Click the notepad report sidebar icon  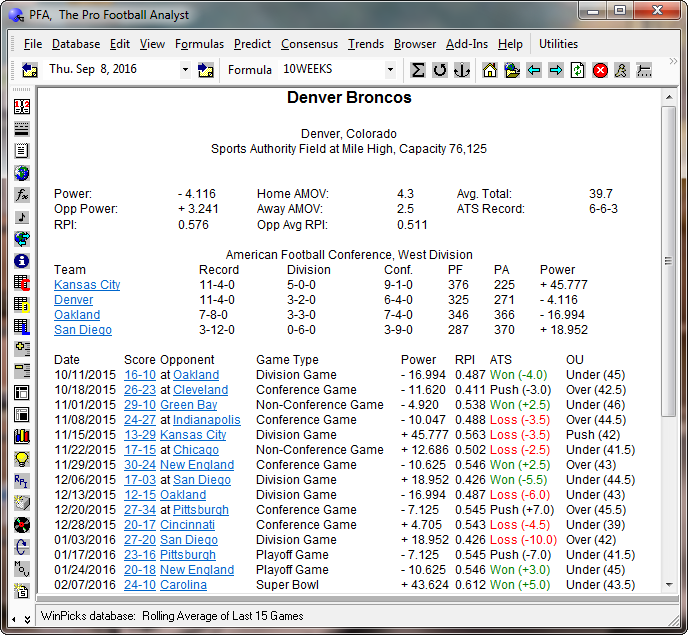[22, 151]
